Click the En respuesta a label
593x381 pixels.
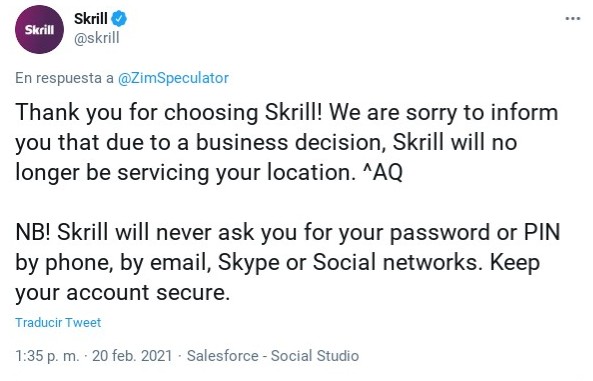pyautogui.click(x=64, y=78)
